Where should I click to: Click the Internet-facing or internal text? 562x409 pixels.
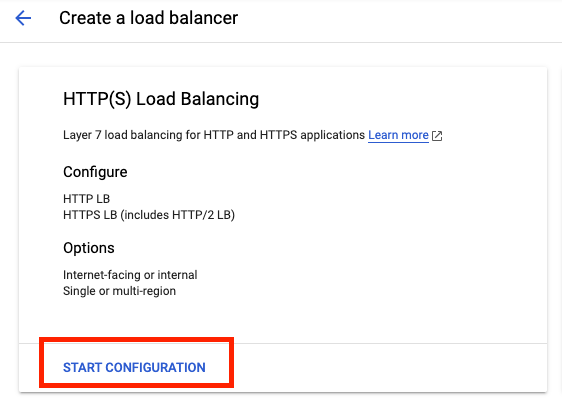130,275
